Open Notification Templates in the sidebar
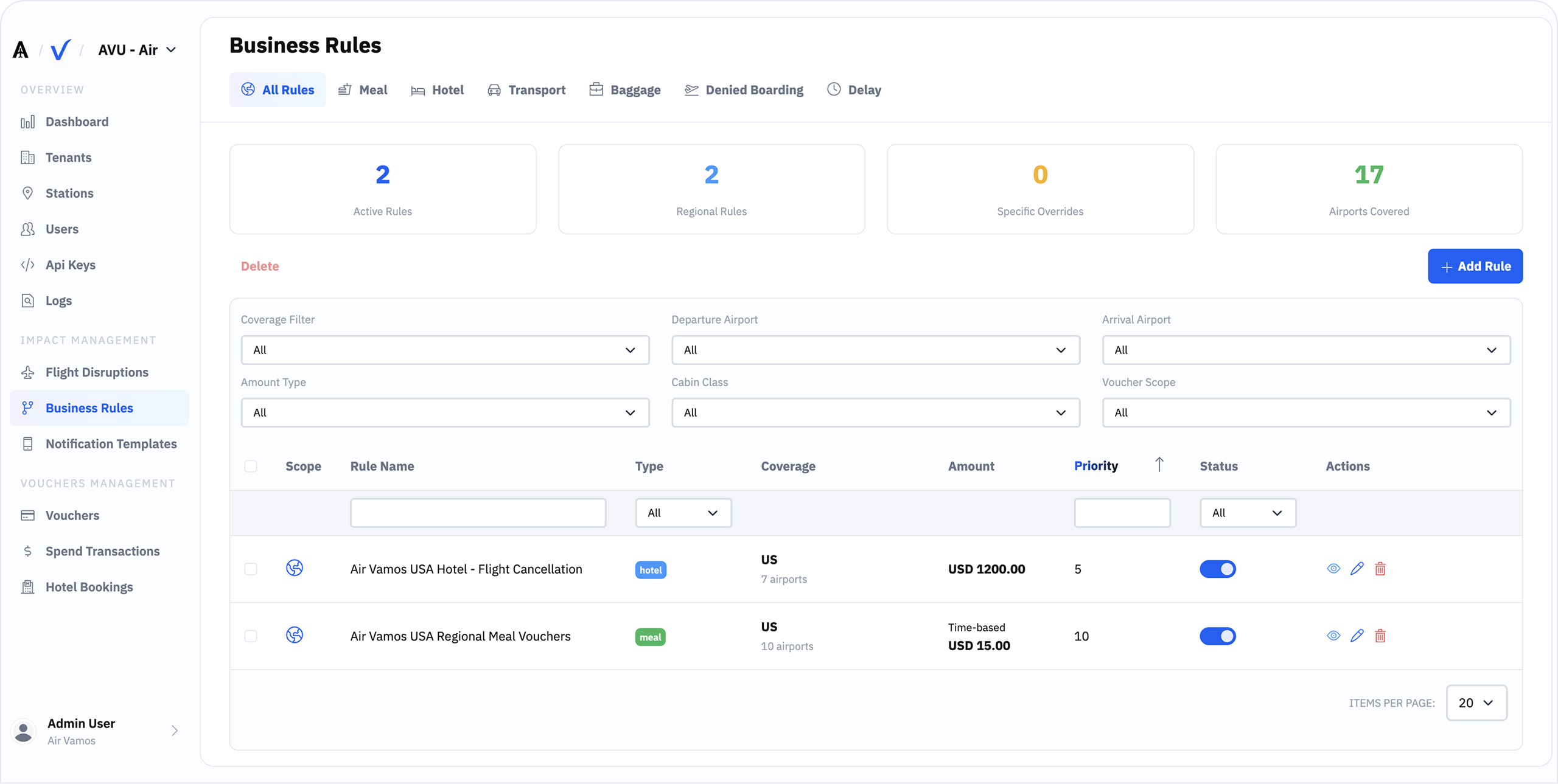The image size is (1558, 784). point(111,443)
